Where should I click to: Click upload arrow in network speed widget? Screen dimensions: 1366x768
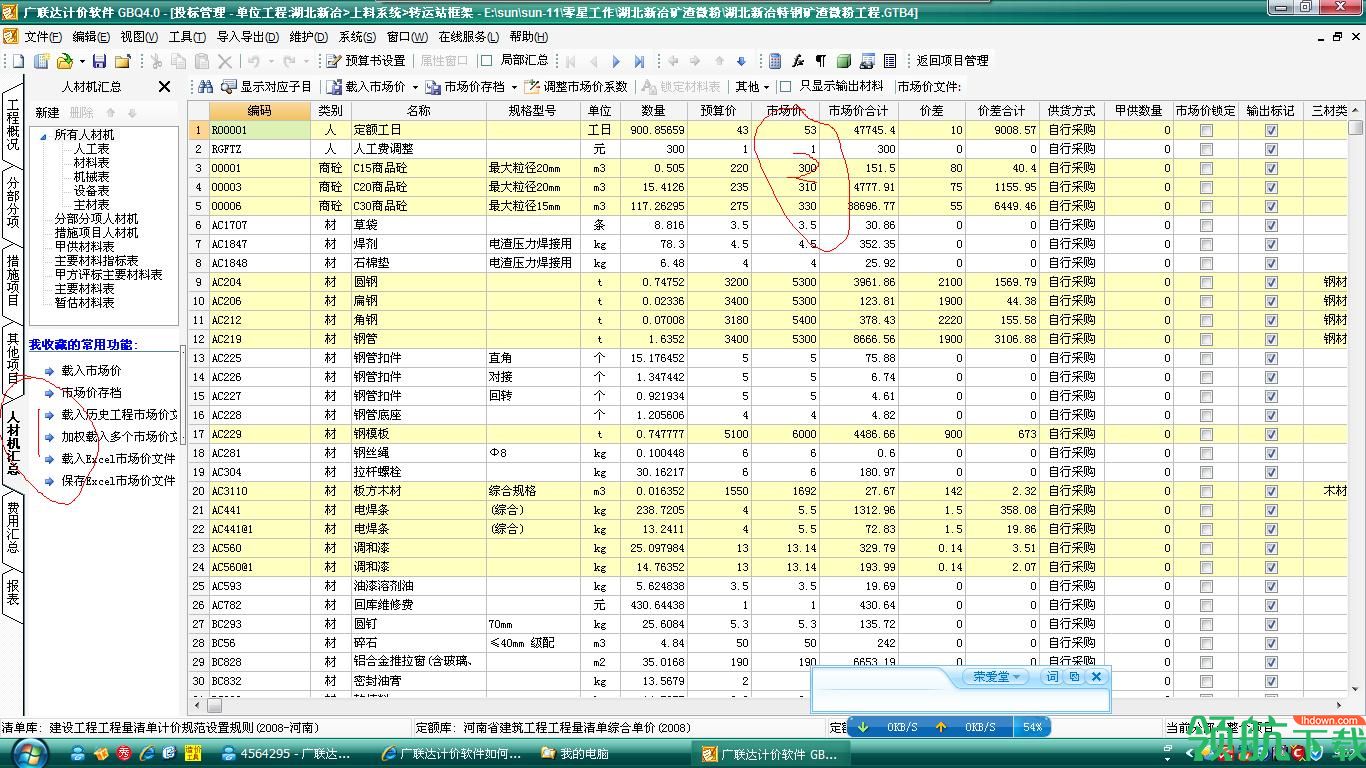click(x=941, y=727)
